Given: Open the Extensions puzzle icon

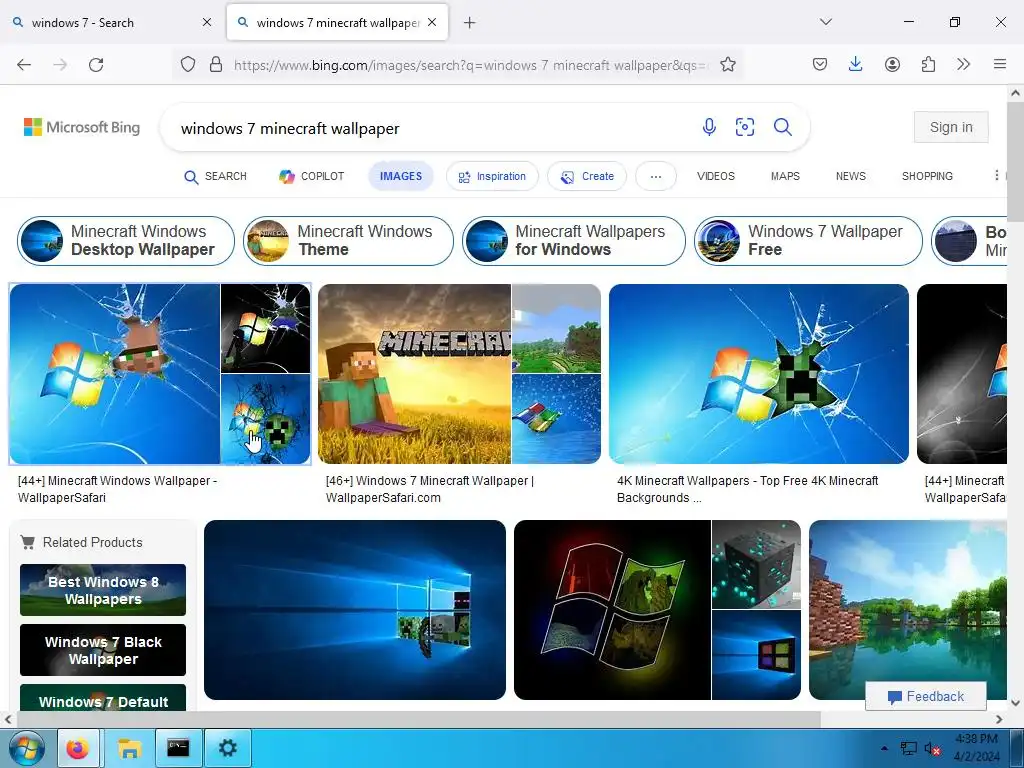Looking at the screenshot, I should coord(928,64).
